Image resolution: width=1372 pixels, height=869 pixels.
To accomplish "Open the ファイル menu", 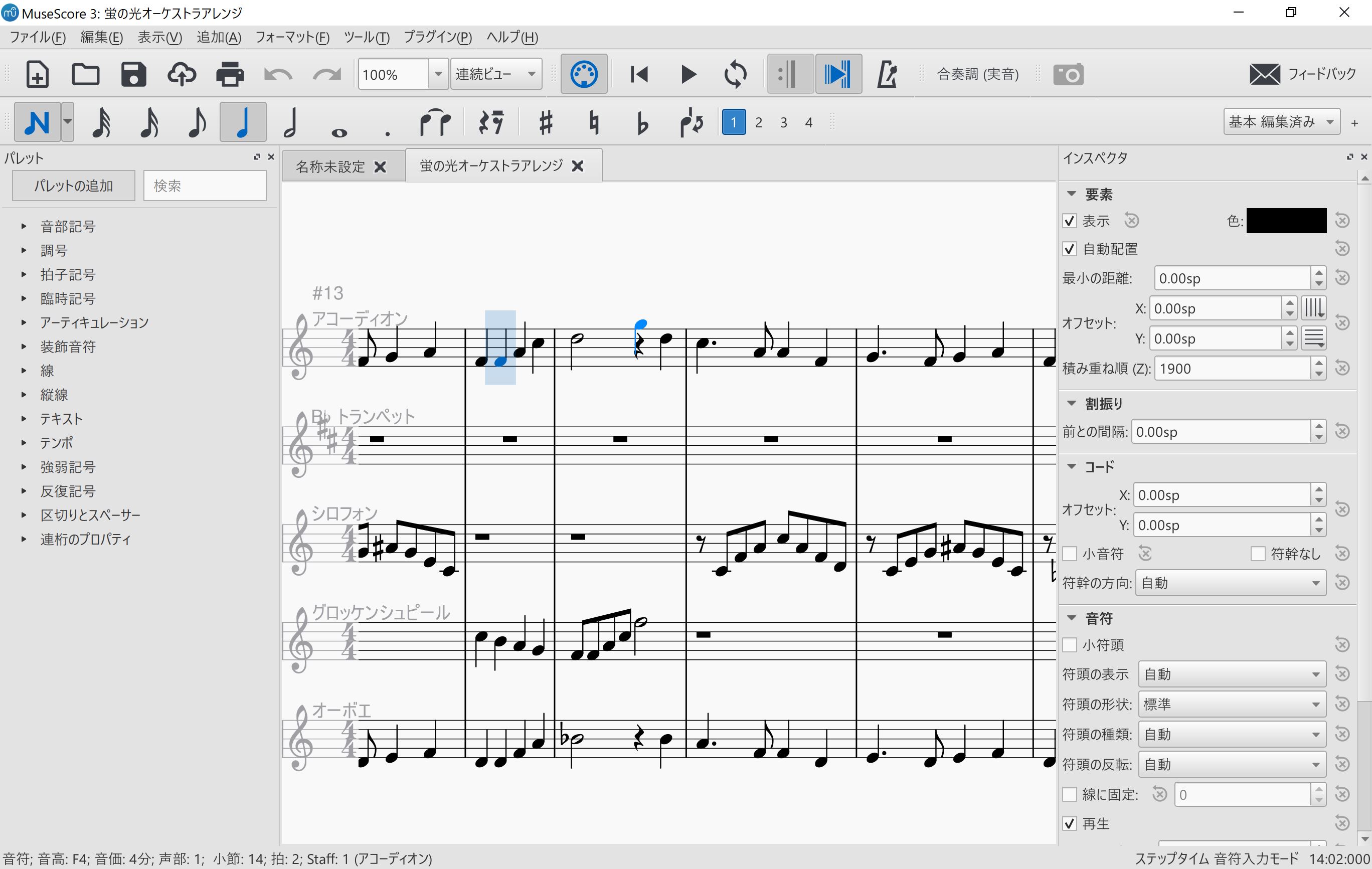I will point(38,38).
